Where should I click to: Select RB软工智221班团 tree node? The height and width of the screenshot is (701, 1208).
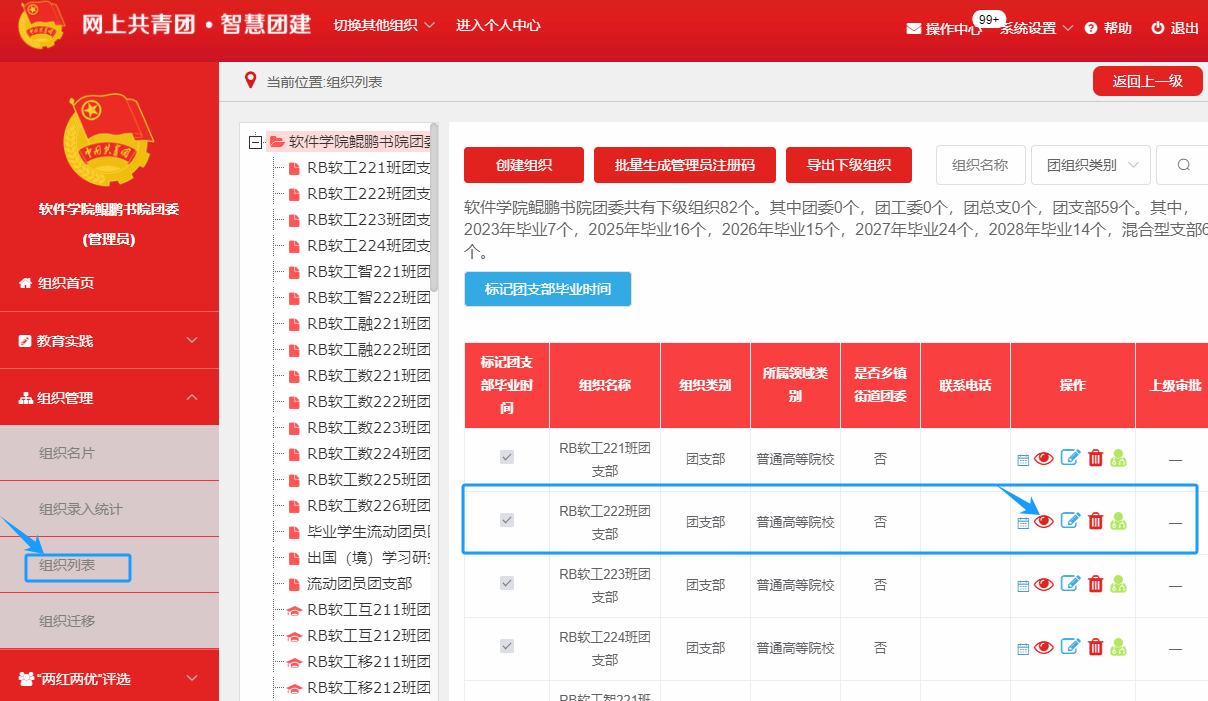[x=369, y=271]
